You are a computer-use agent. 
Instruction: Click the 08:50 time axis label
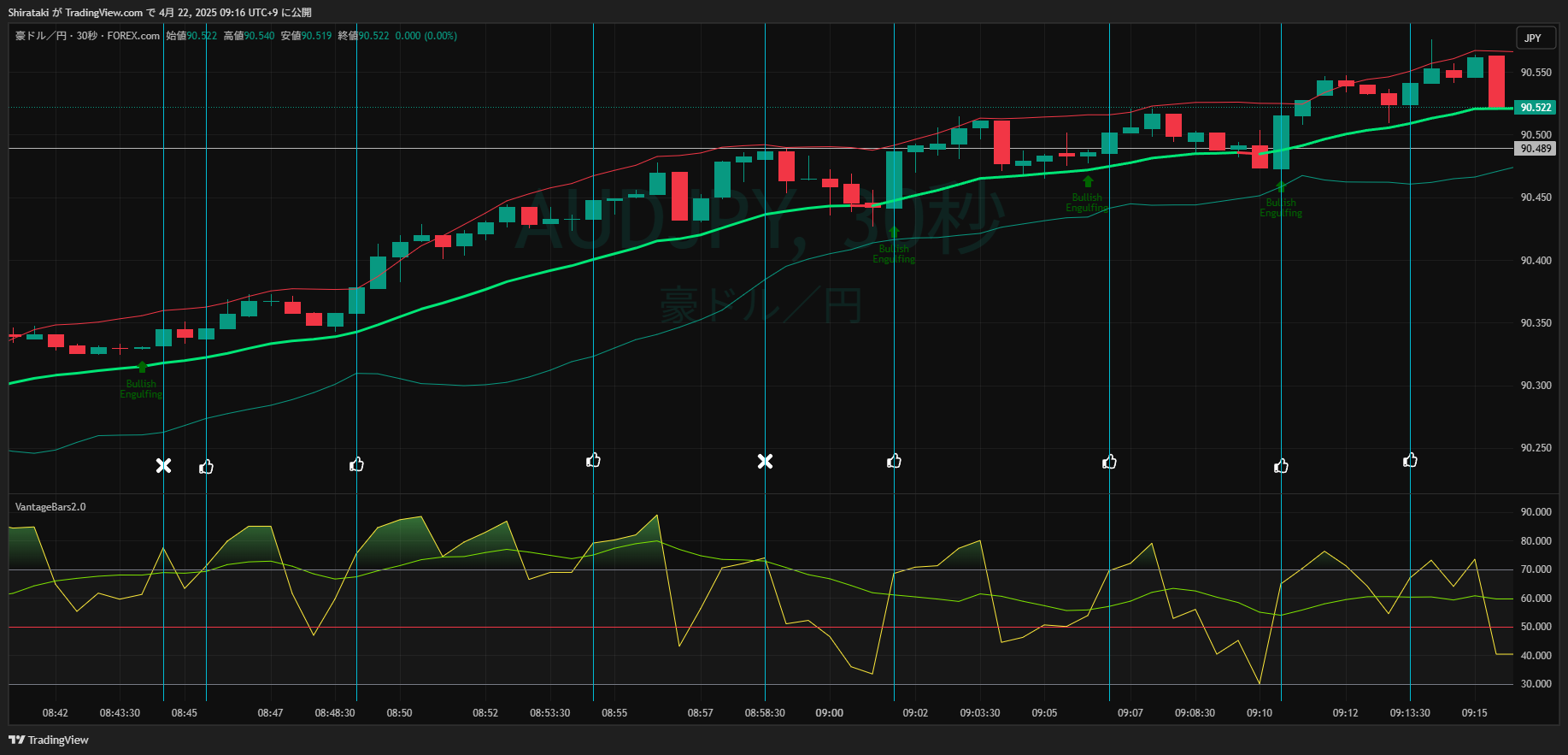pyautogui.click(x=399, y=713)
